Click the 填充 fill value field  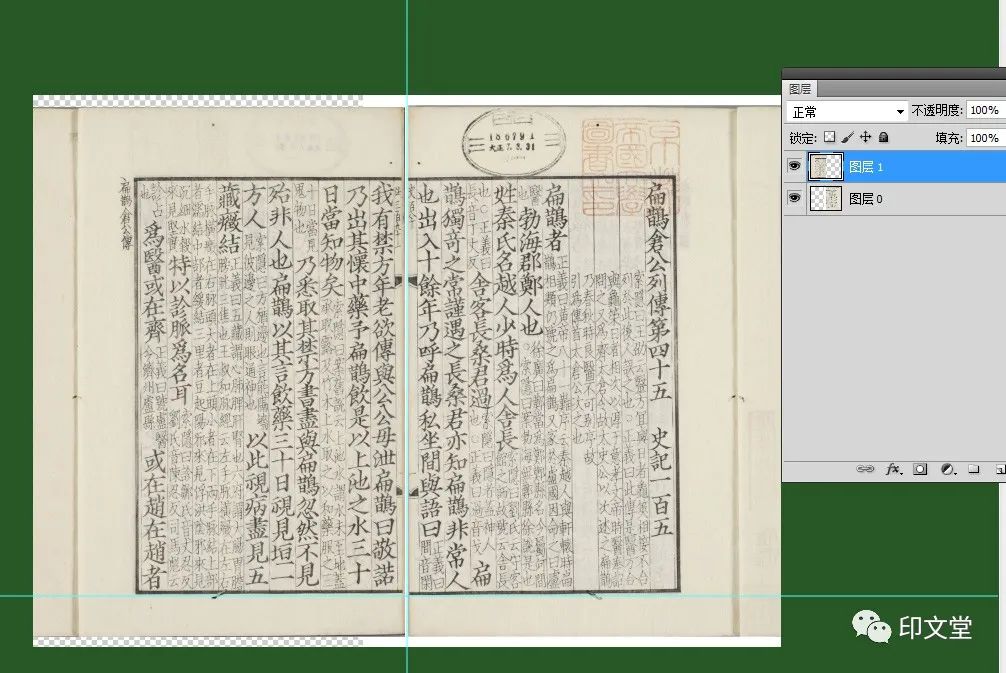tap(985, 137)
